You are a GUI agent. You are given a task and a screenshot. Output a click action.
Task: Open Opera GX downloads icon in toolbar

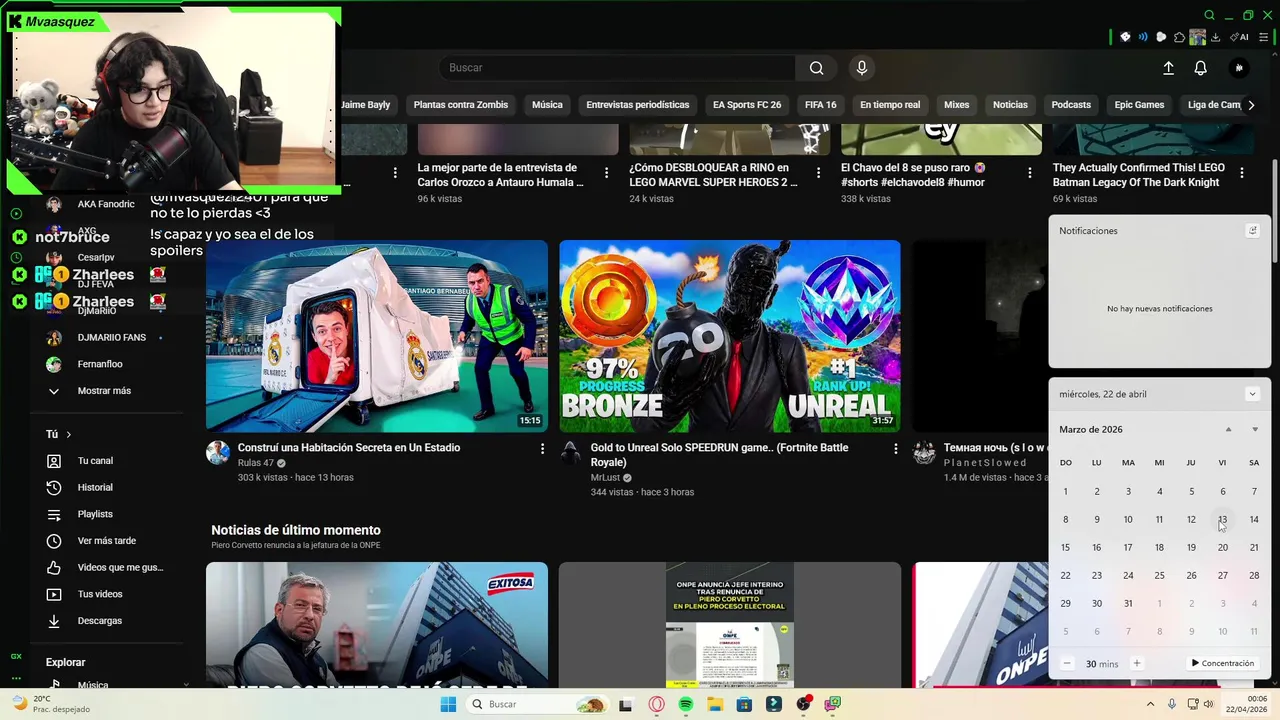(x=1215, y=37)
